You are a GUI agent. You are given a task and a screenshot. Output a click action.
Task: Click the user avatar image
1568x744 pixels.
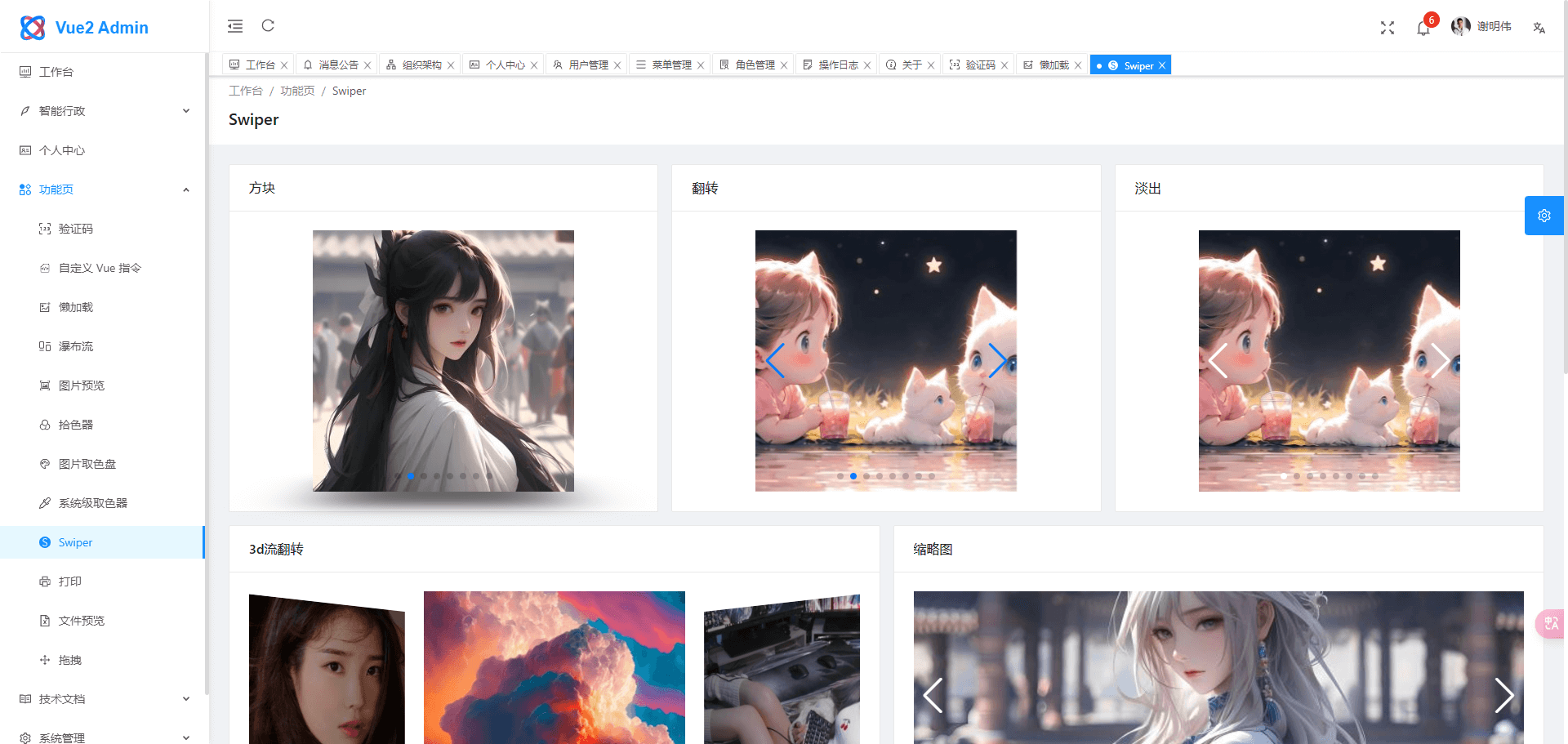(1461, 26)
